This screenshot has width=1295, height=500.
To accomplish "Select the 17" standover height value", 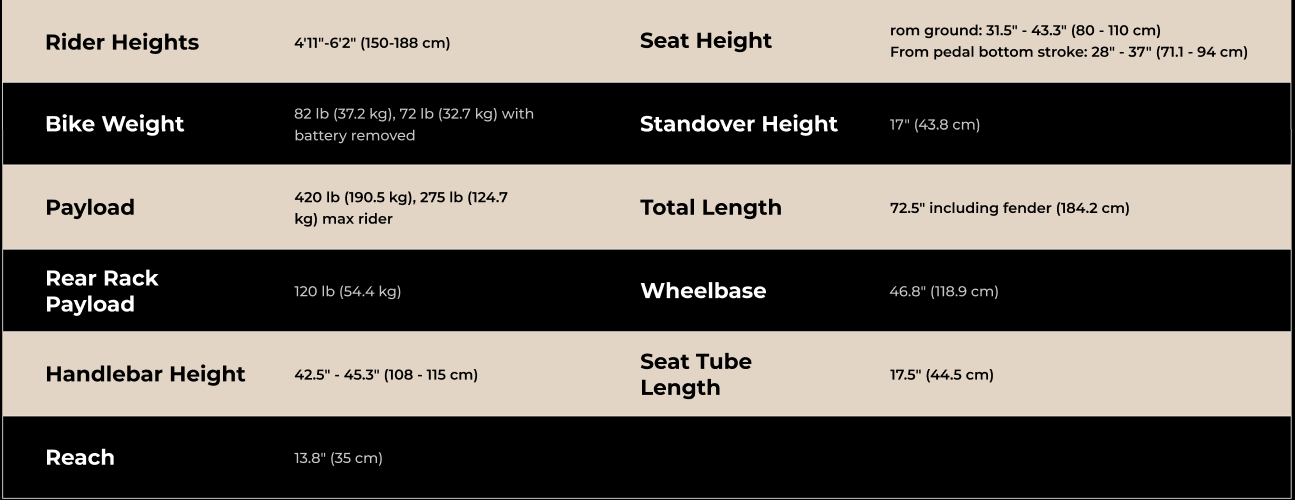I will [x=934, y=125].
